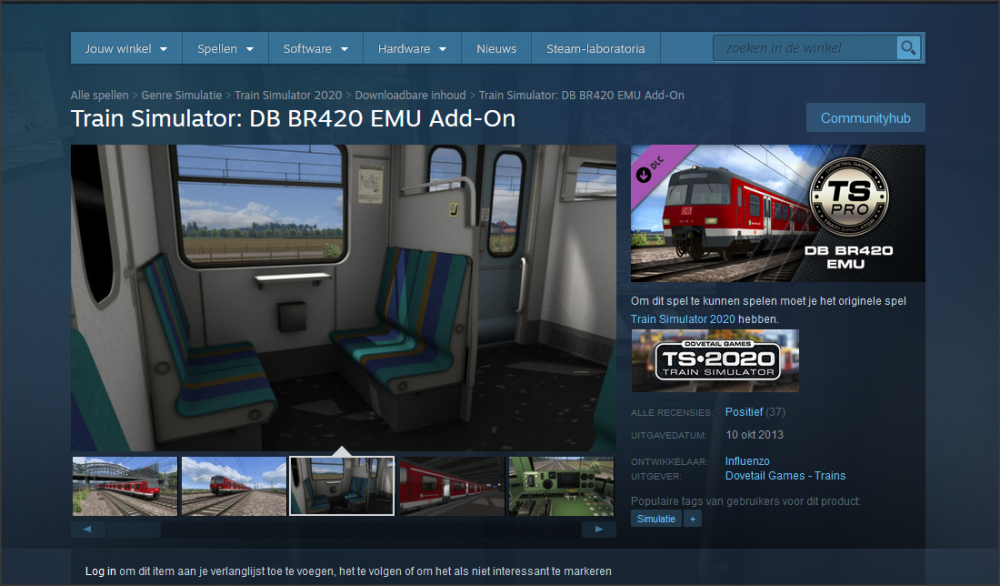The image size is (1000, 586).
Task: Click the Positief (37) reviews link
Action: tap(743, 411)
